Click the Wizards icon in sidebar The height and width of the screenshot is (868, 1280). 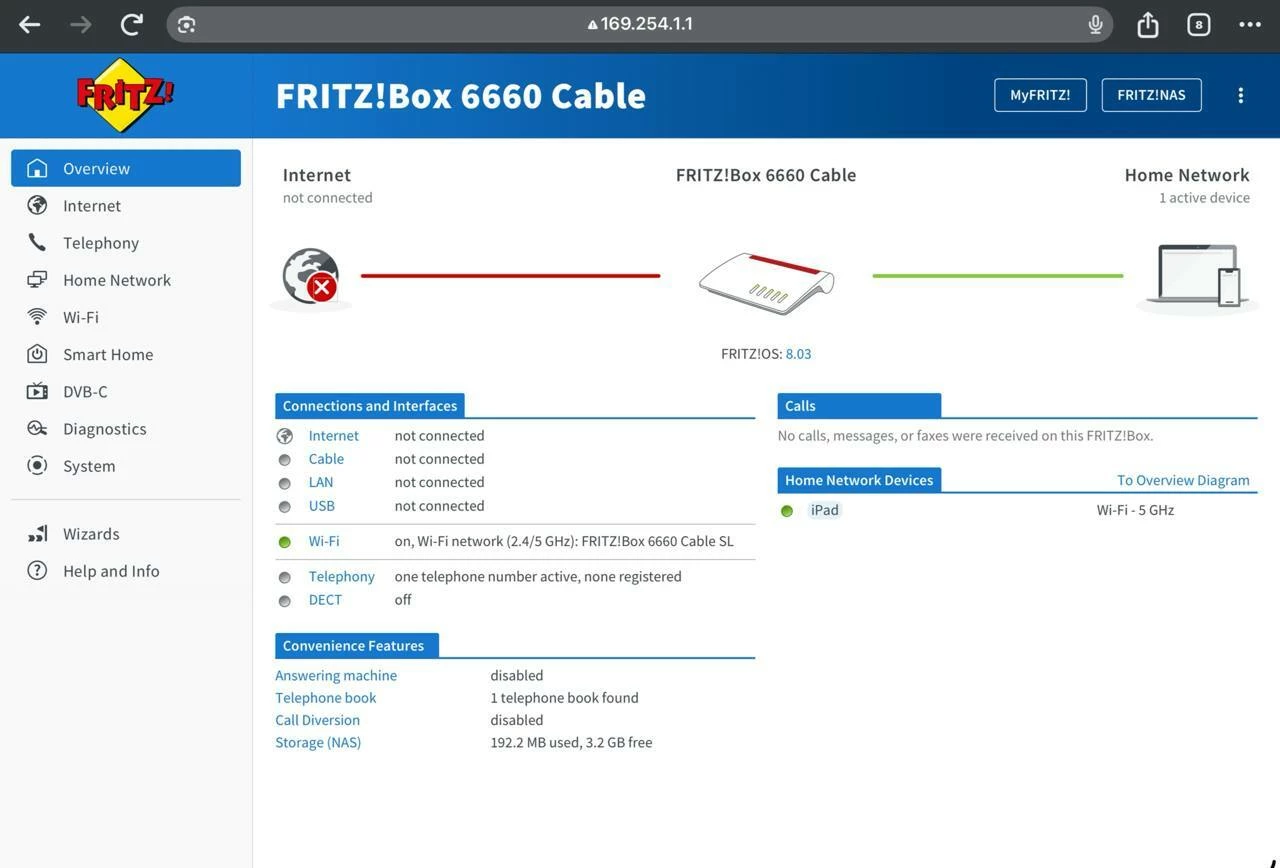37,534
